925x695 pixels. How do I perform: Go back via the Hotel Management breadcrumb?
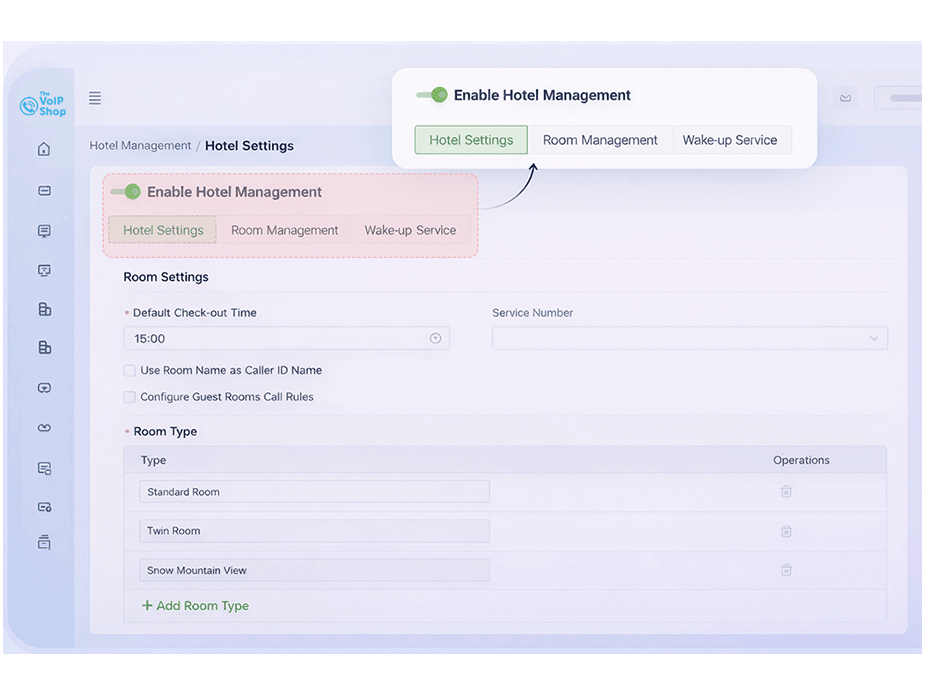tap(139, 145)
